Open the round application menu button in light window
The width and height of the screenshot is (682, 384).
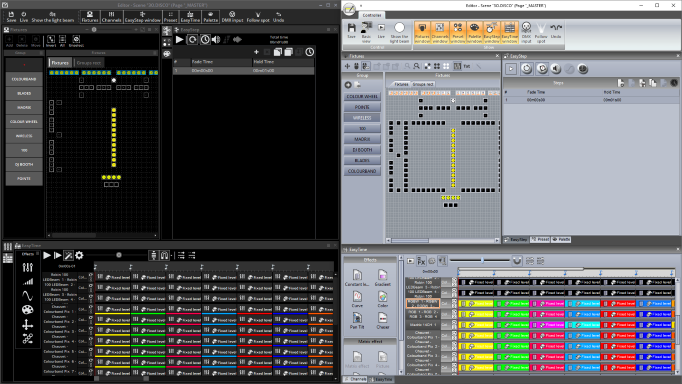(350, 10)
